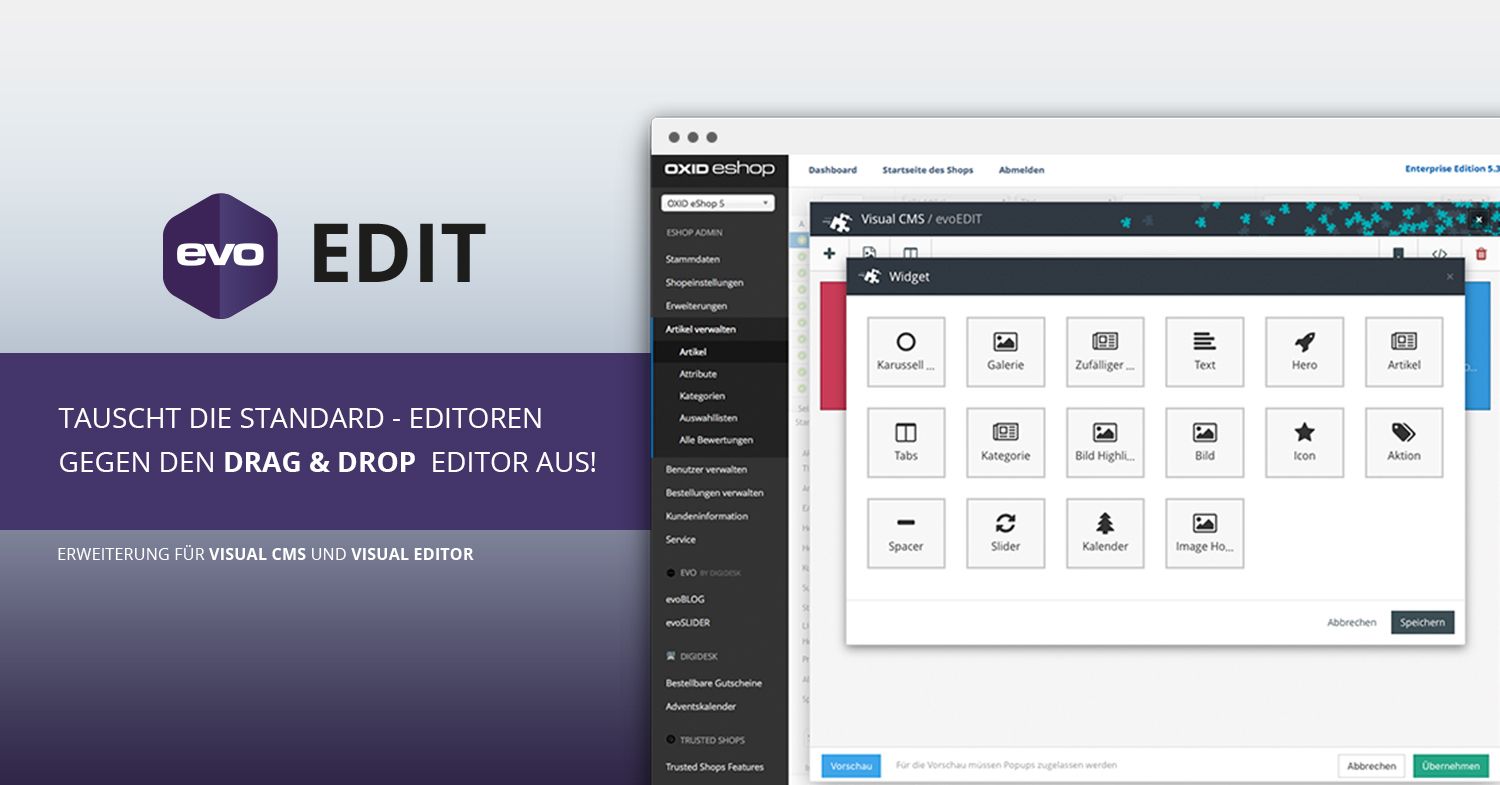The image size is (1500, 785).
Task: Select the Karussell widget tile
Action: (906, 352)
